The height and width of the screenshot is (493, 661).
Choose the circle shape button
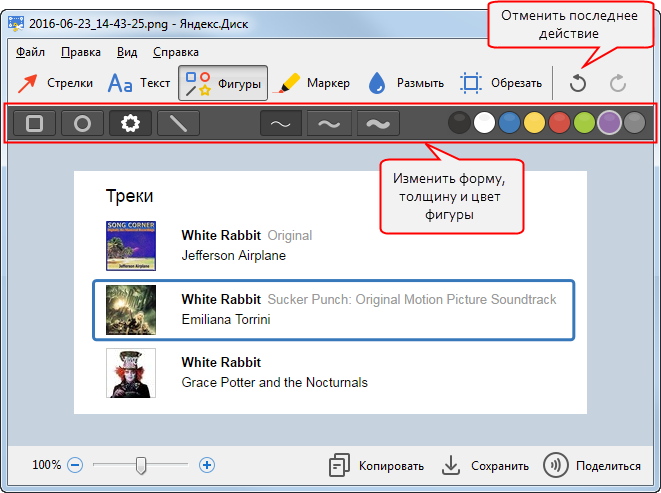[x=83, y=123]
